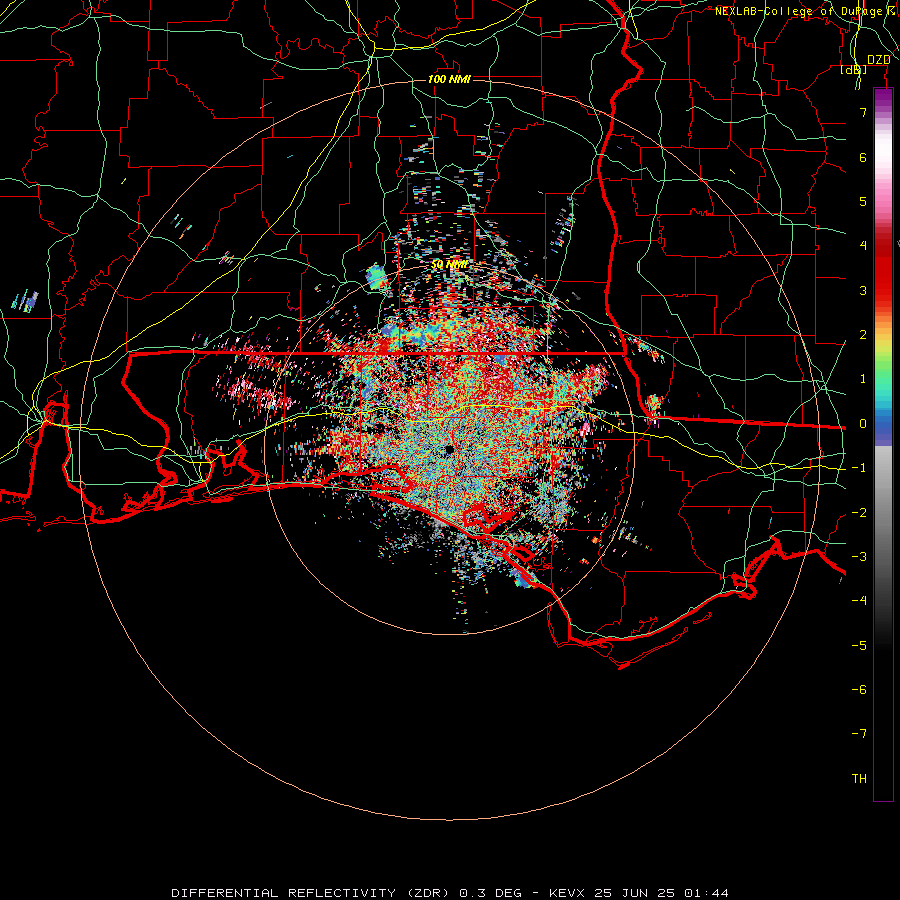Click the "50 NMI" range ring label
The image size is (900, 900).
click(x=449, y=264)
